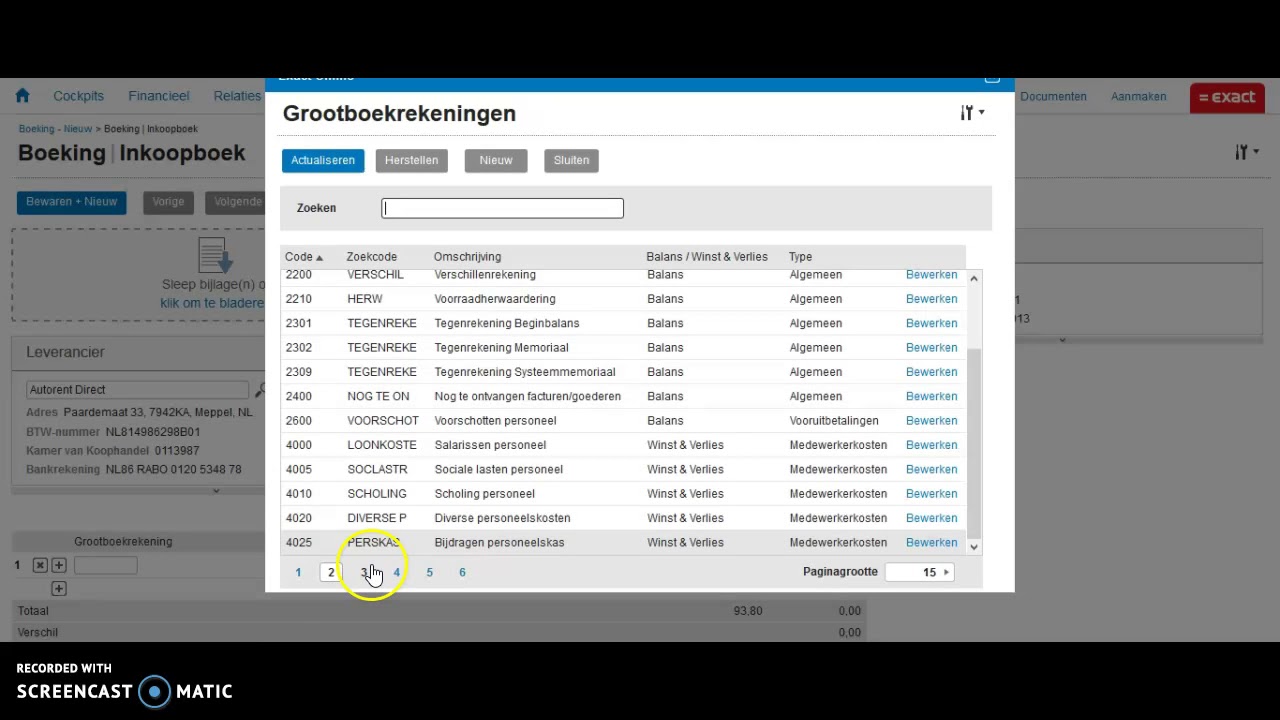Click the delete-row X icon in entry line
The image size is (1280, 720).
click(x=40, y=565)
